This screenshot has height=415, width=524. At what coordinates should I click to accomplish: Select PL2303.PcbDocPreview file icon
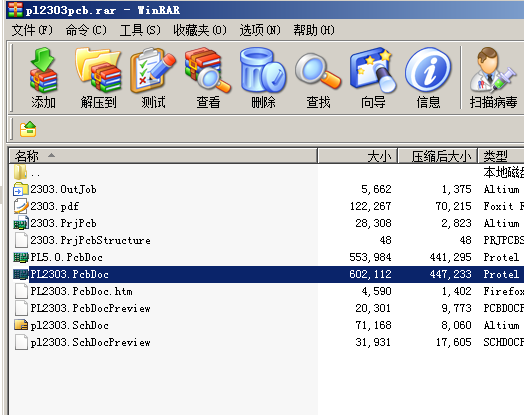click(x=21, y=308)
